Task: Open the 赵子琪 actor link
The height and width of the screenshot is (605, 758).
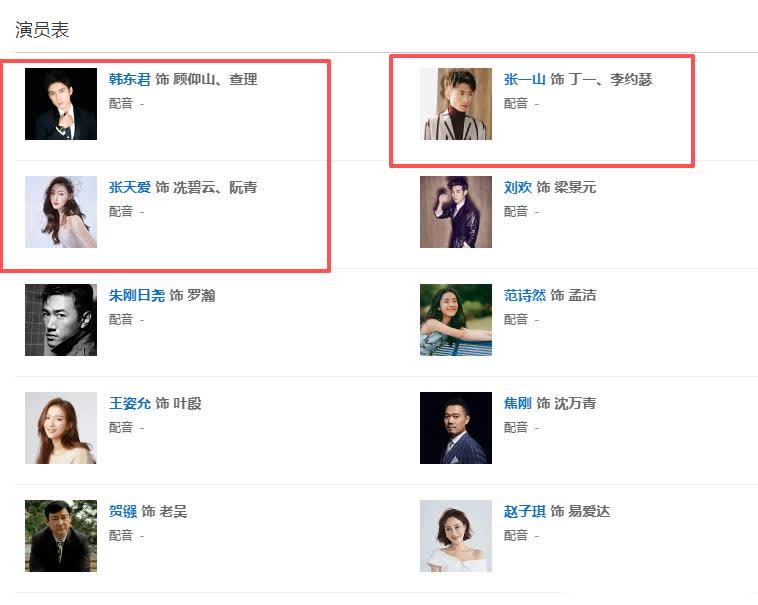Action: (x=524, y=512)
